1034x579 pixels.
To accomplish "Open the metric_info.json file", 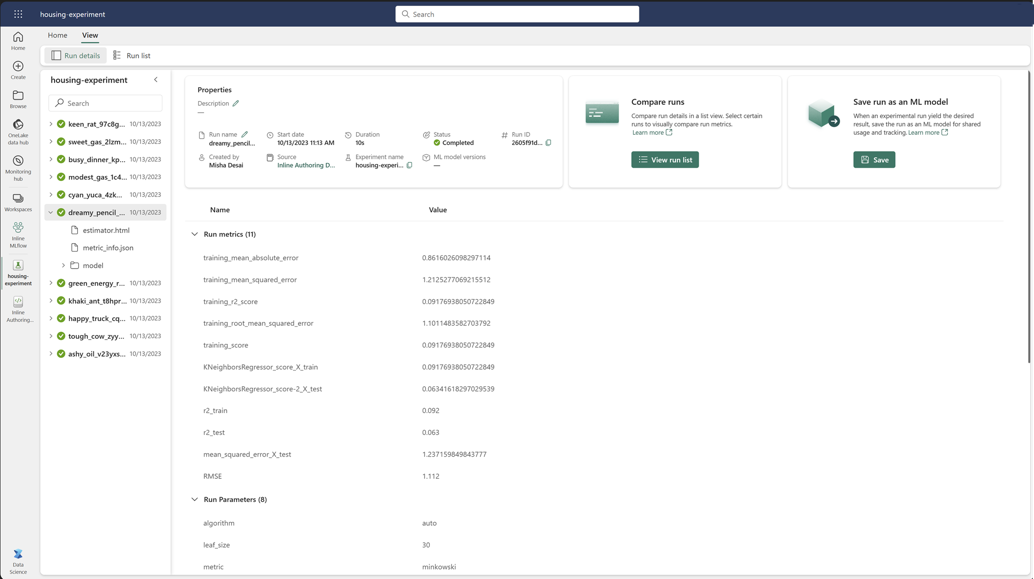I will click(x=107, y=247).
